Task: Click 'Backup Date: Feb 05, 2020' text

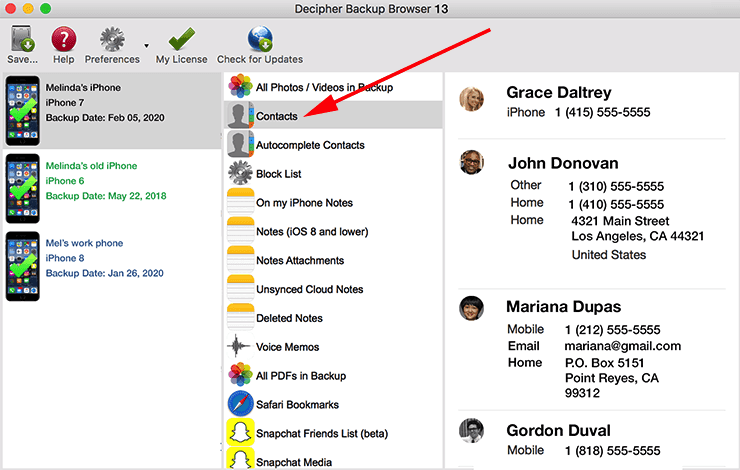Action: (x=105, y=118)
